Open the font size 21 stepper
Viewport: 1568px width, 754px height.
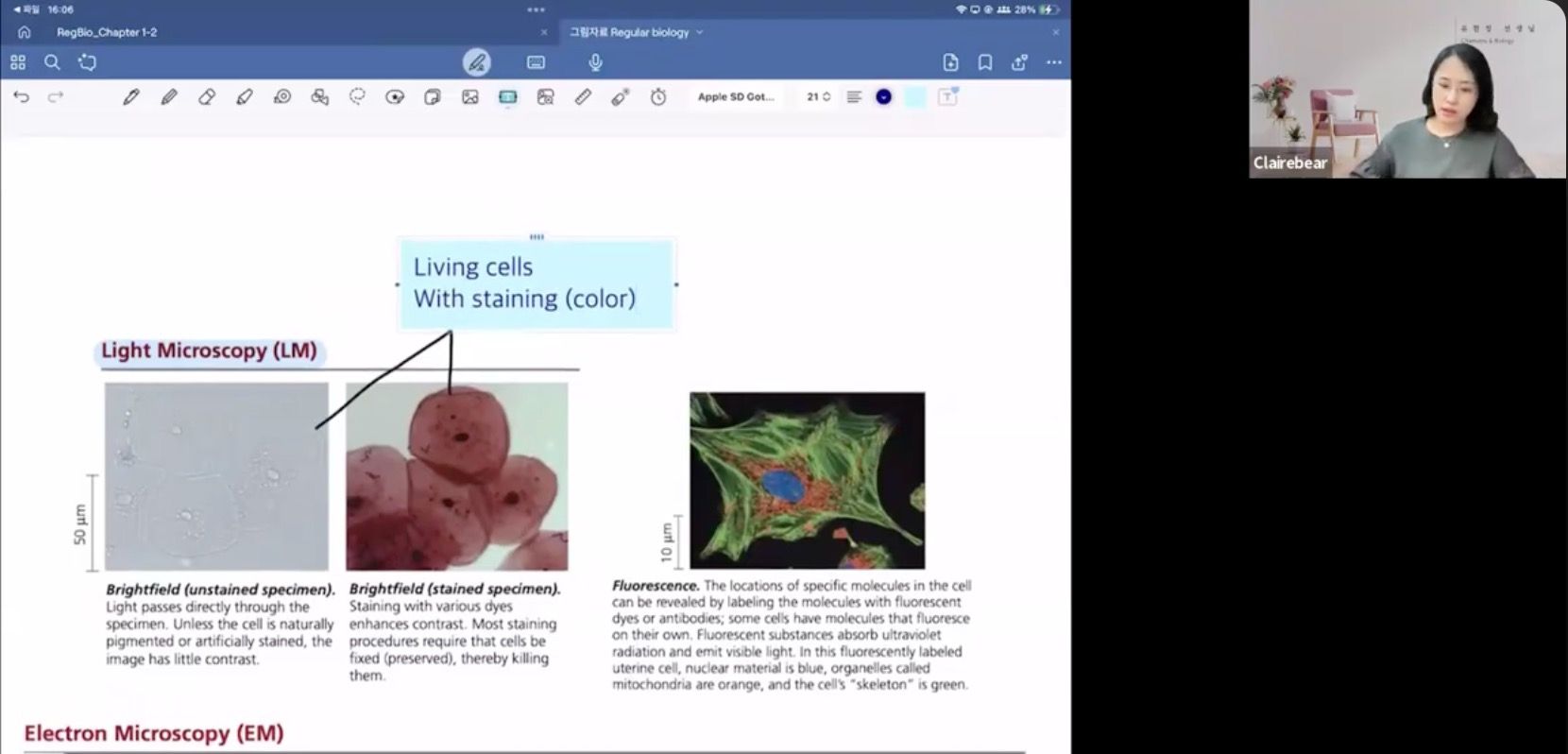click(x=818, y=96)
